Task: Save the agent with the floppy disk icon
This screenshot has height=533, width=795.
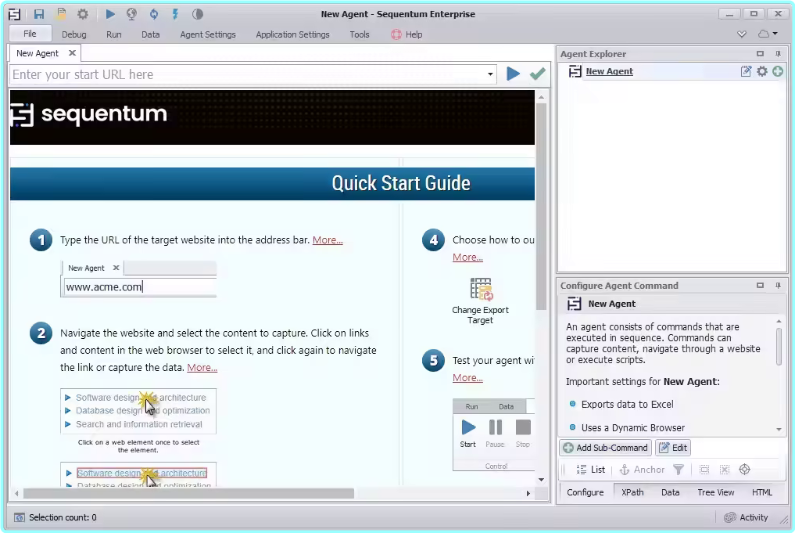Action: click(39, 14)
